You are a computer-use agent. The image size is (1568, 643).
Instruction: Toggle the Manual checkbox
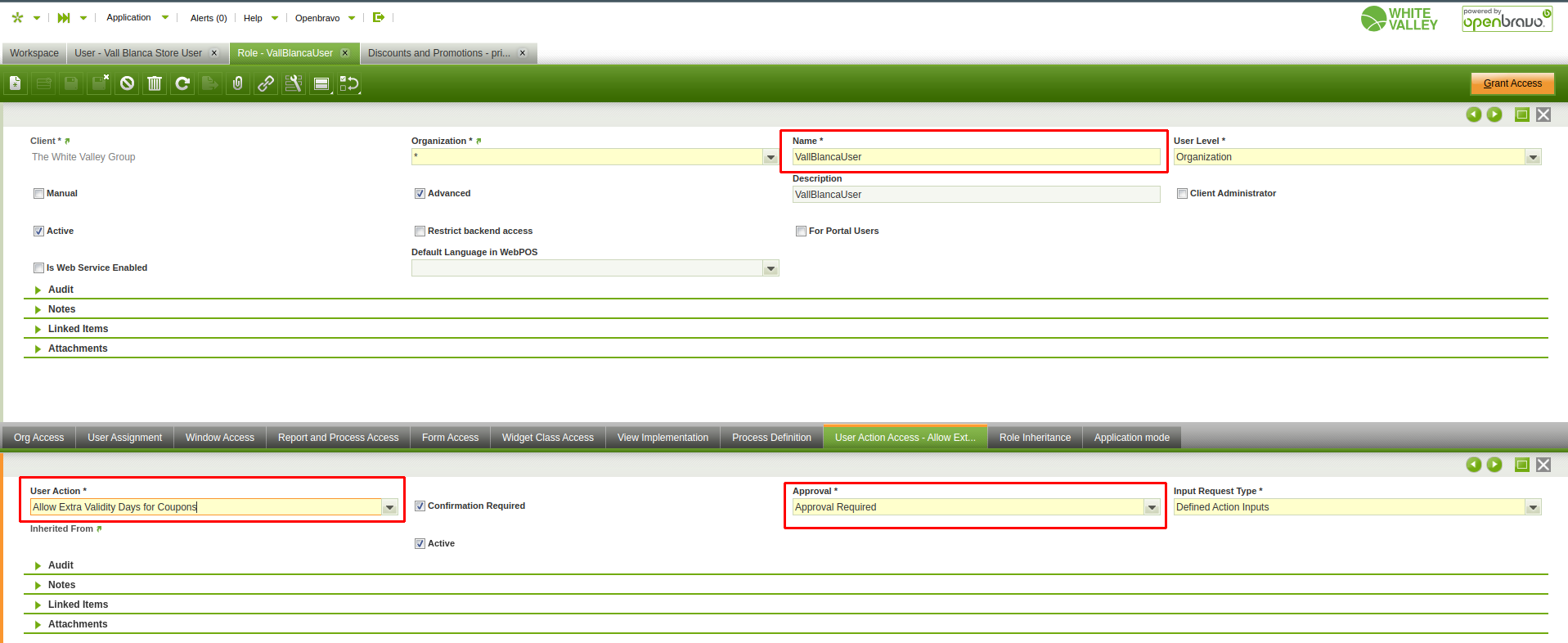pyautogui.click(x=38, y=194)
